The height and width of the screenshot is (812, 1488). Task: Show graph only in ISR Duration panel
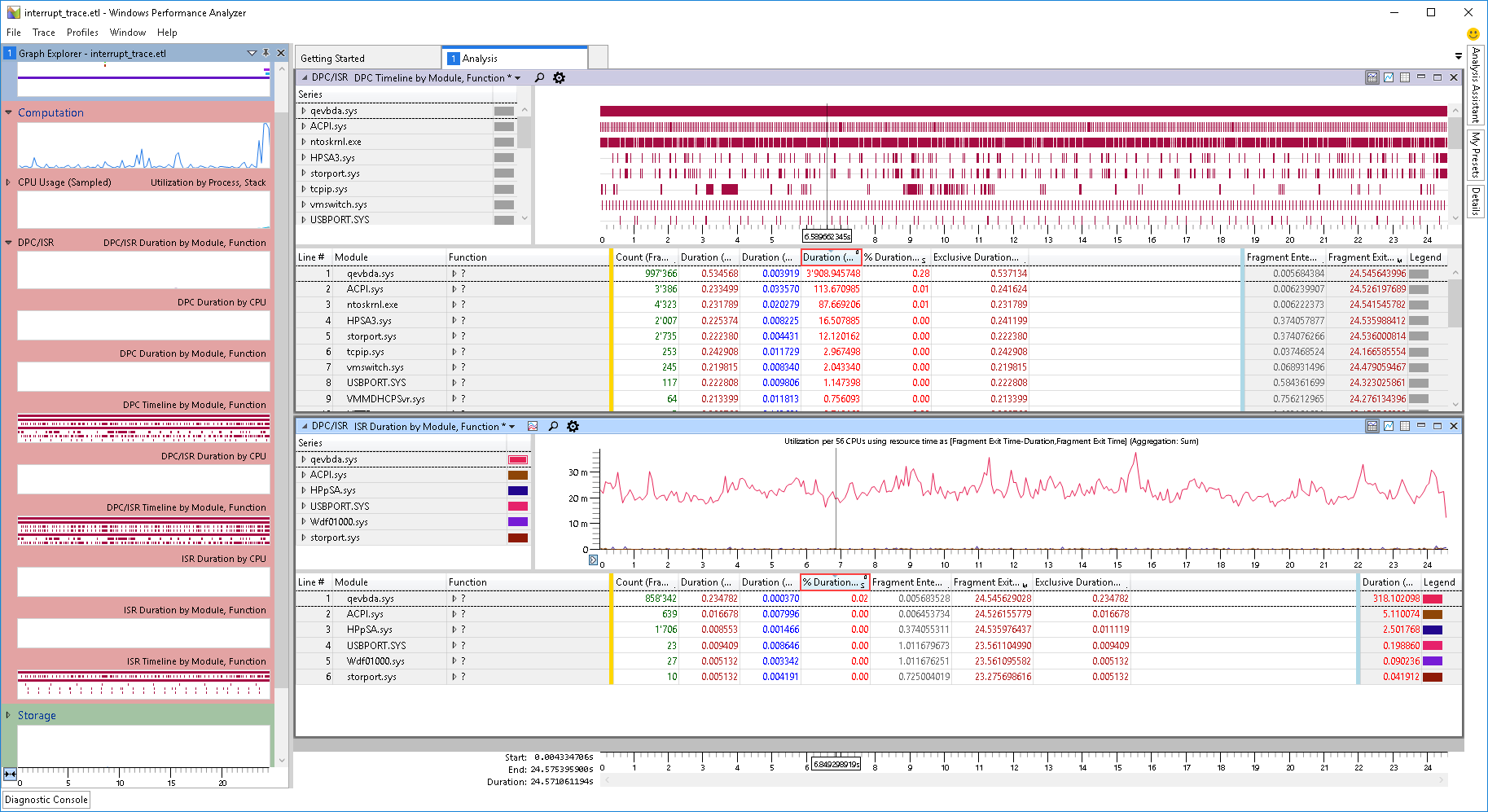click(1389, 426)
